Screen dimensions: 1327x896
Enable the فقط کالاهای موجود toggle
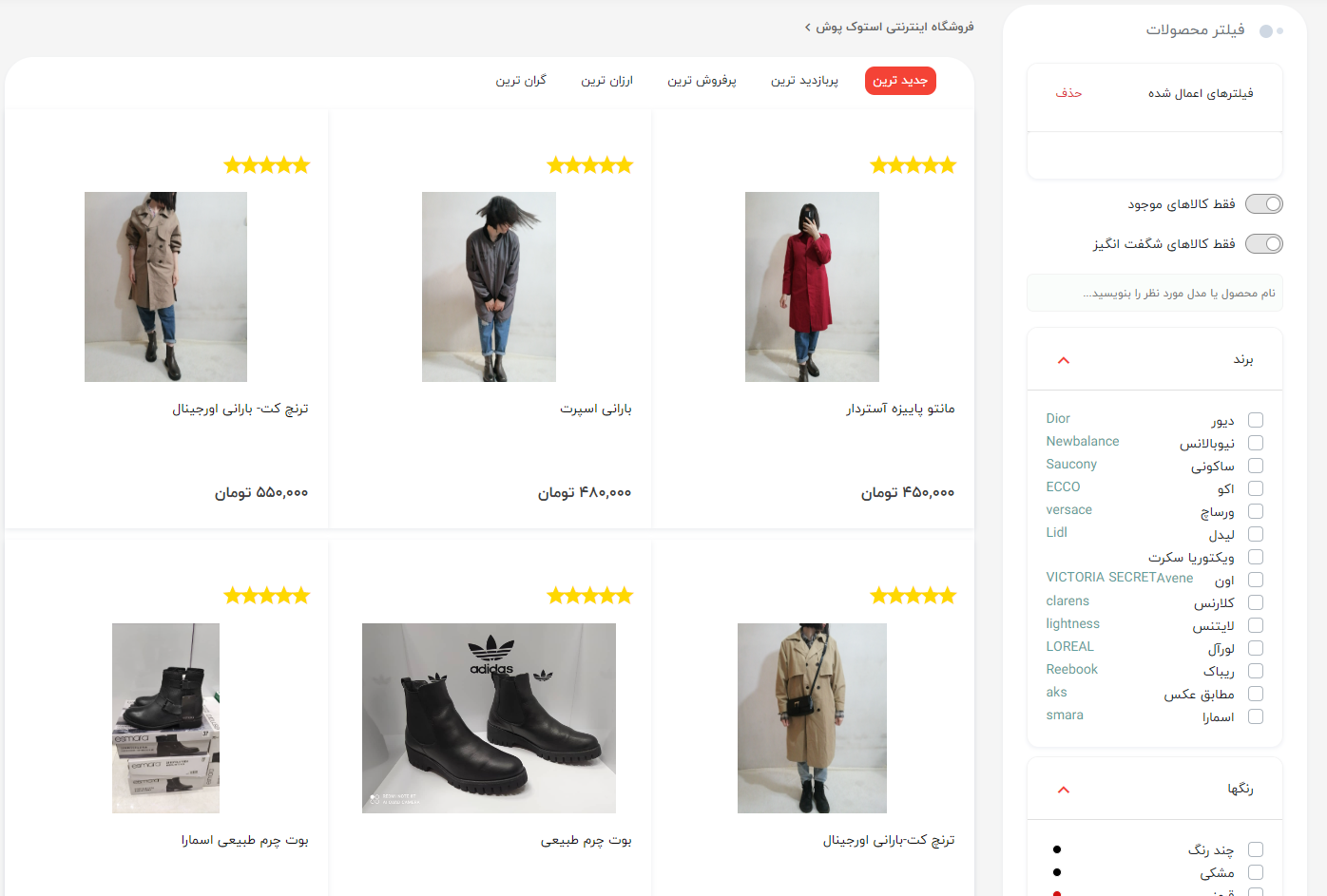tap(1263, 204)
